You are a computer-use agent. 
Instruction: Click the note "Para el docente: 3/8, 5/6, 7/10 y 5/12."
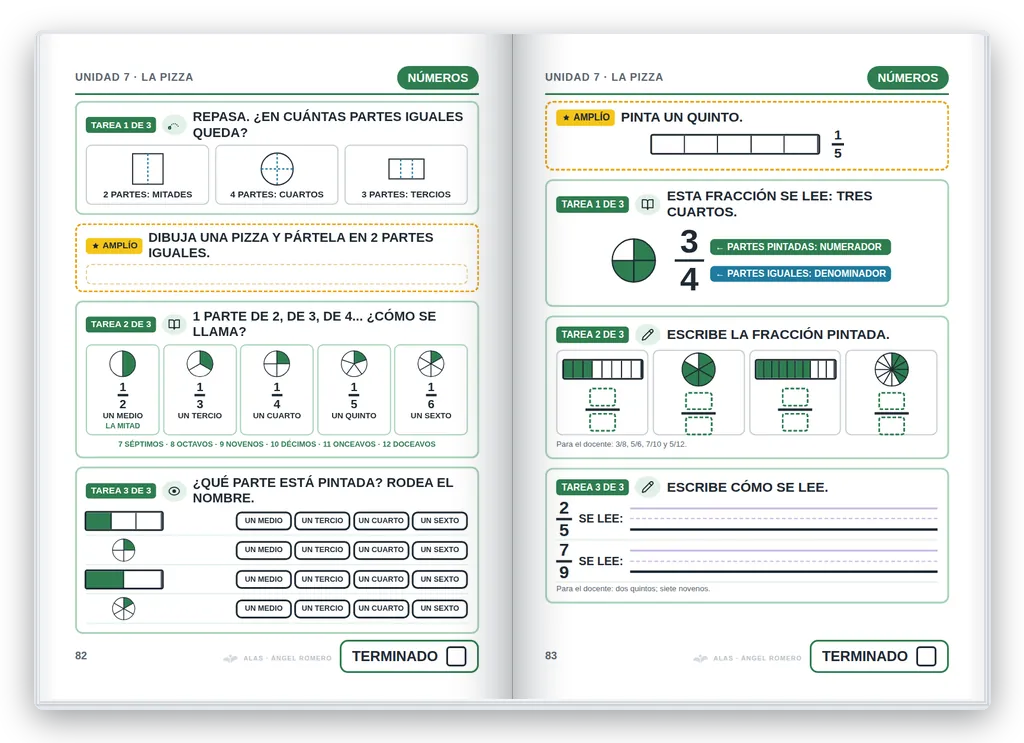click(621, 444)
